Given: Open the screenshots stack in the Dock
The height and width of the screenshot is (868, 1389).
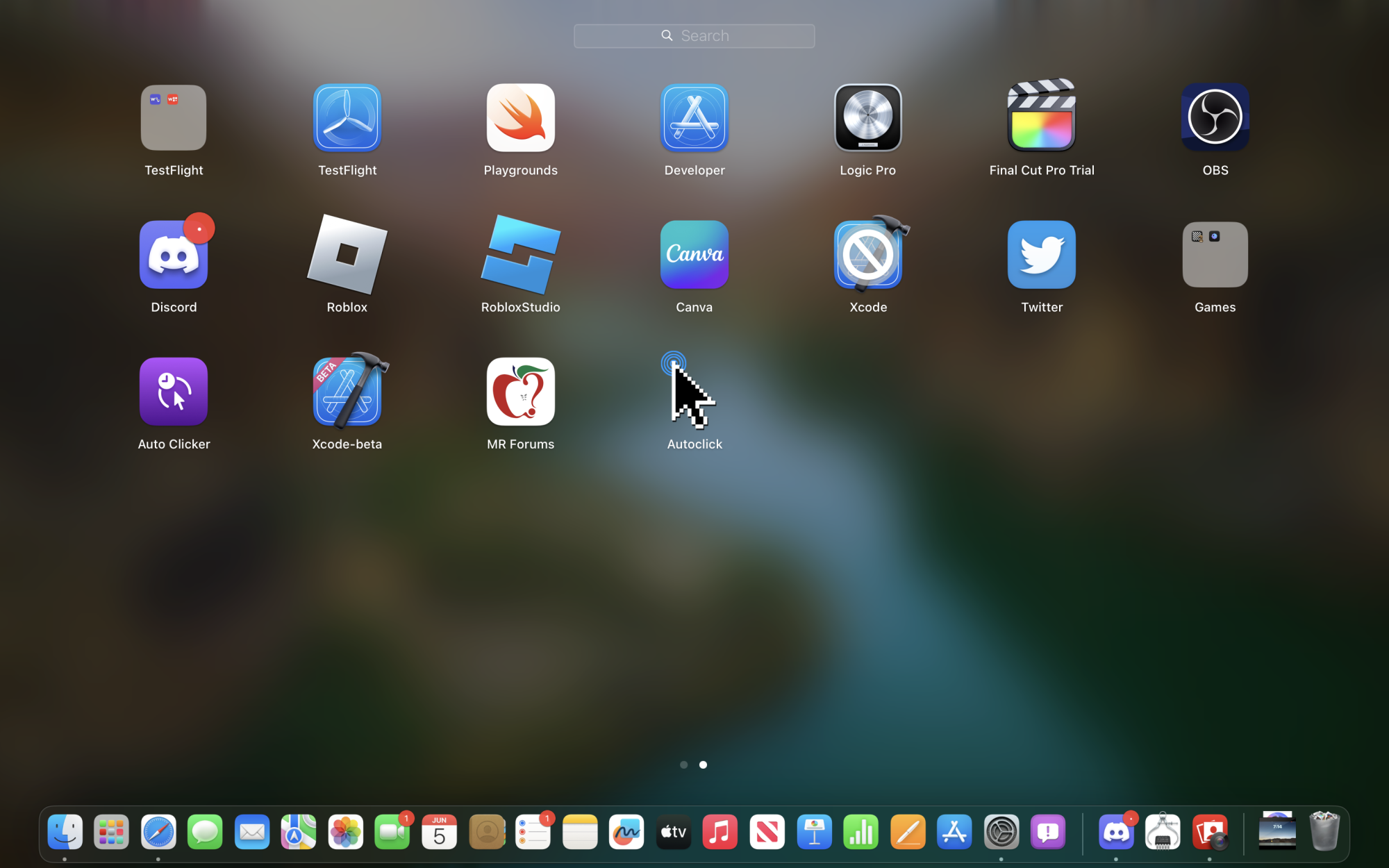Looking at the screenshot, I should (1277, 831).
